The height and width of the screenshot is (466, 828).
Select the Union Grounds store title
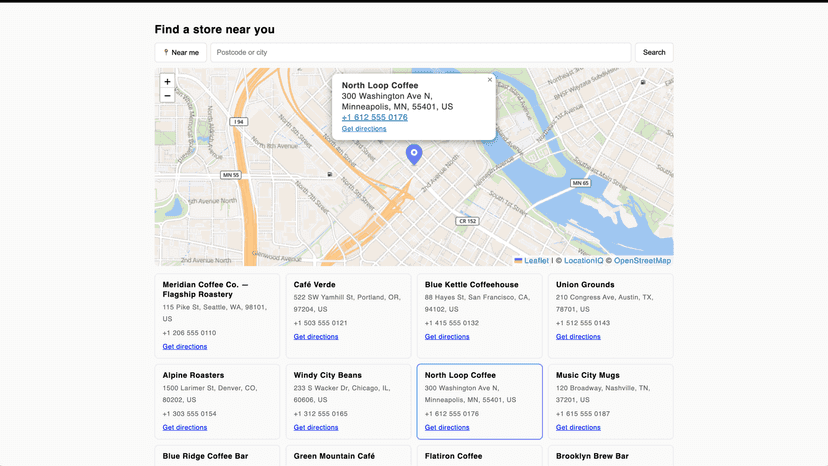tap(585, 284)
